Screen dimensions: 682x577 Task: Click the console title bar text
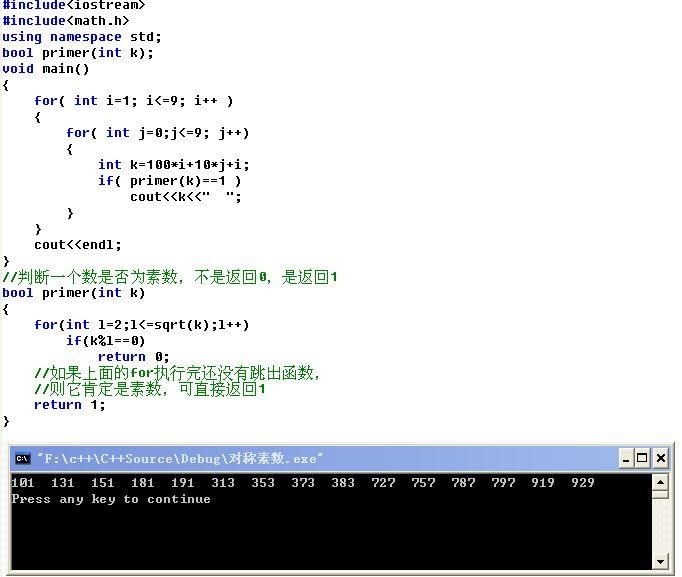point(180,458)
